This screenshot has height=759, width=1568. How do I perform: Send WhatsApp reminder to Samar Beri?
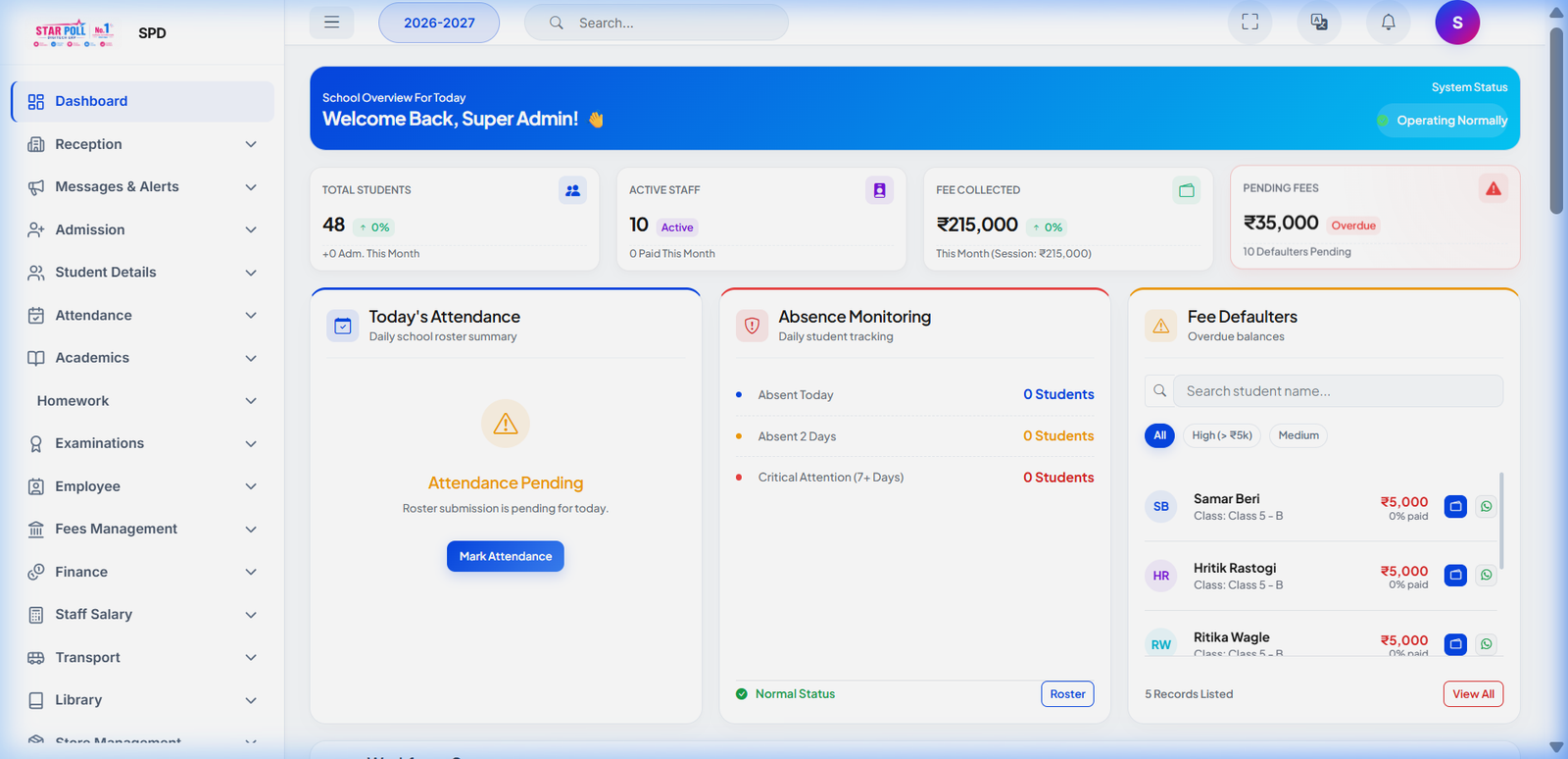1487,507
